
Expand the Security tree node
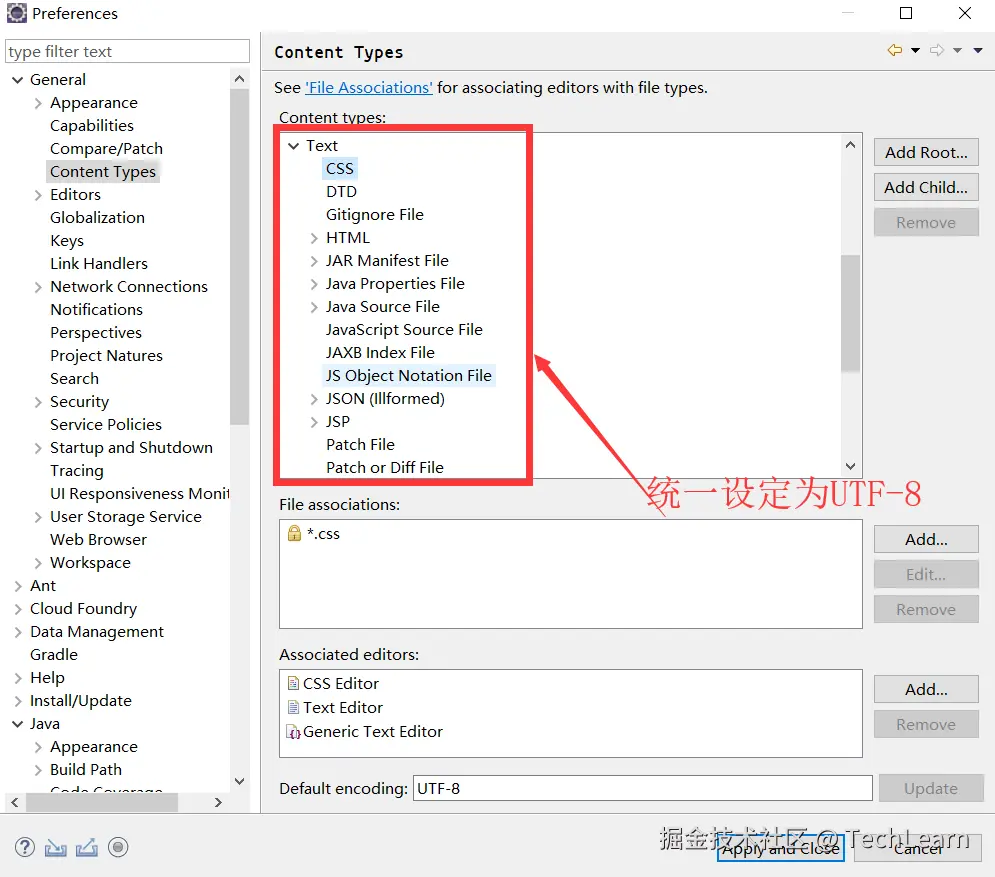38,402
